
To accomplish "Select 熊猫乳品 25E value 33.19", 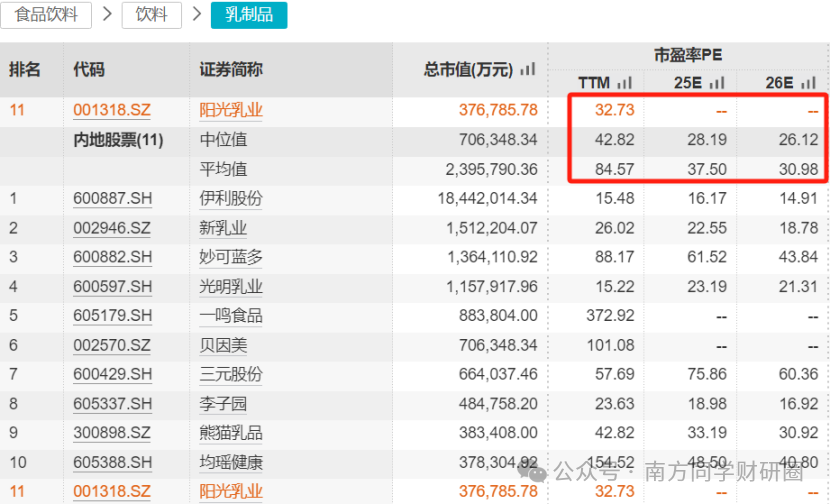I will coord(707,433).
